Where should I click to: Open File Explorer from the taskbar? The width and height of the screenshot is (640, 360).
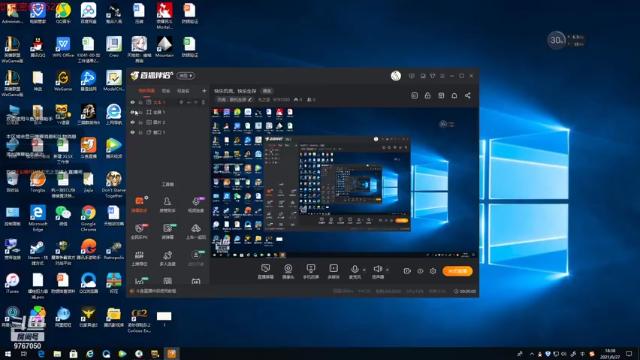tap(57, 354)
